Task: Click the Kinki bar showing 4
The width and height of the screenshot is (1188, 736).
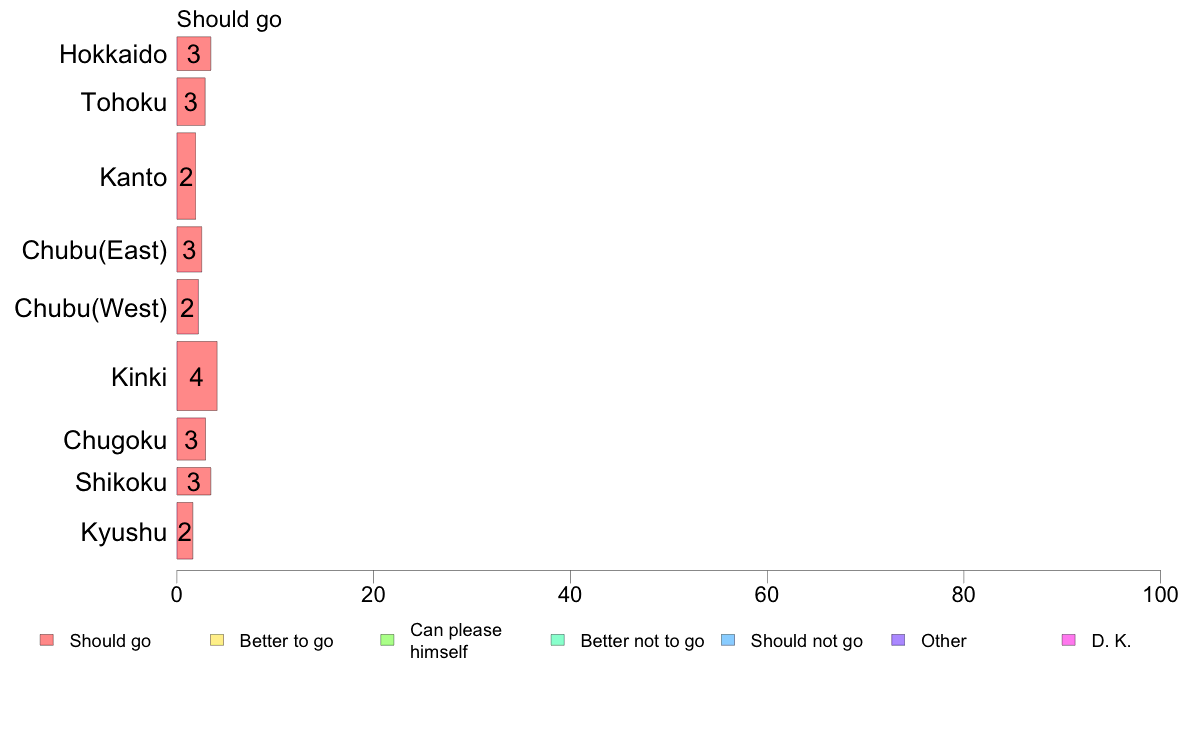Action: pos(197,376)
